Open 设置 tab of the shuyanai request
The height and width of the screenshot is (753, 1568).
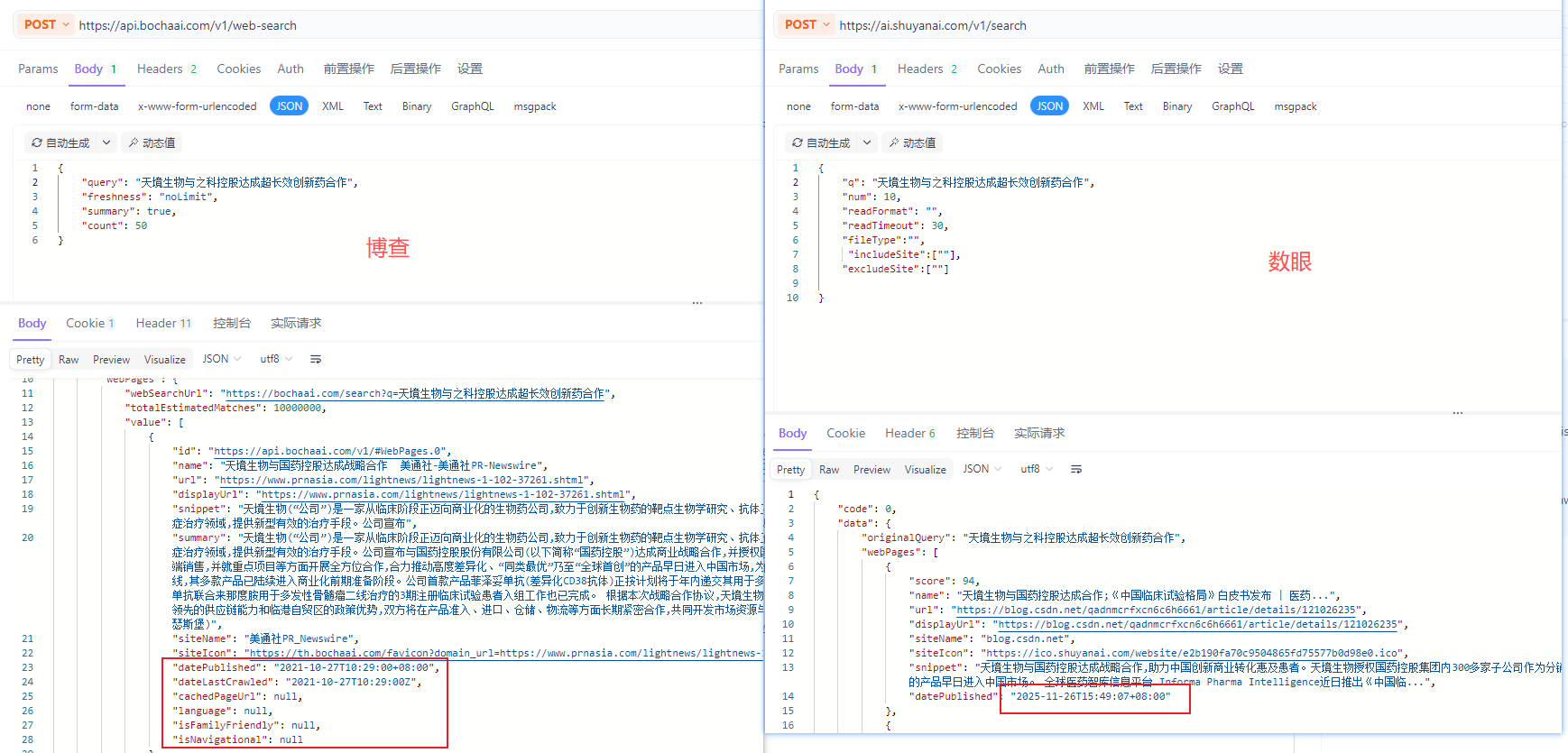click(x=1231, y=69)
